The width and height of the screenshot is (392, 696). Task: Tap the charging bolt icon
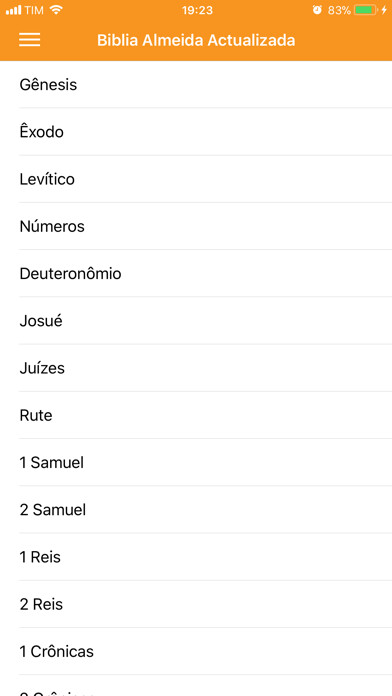tap(384, 10)
